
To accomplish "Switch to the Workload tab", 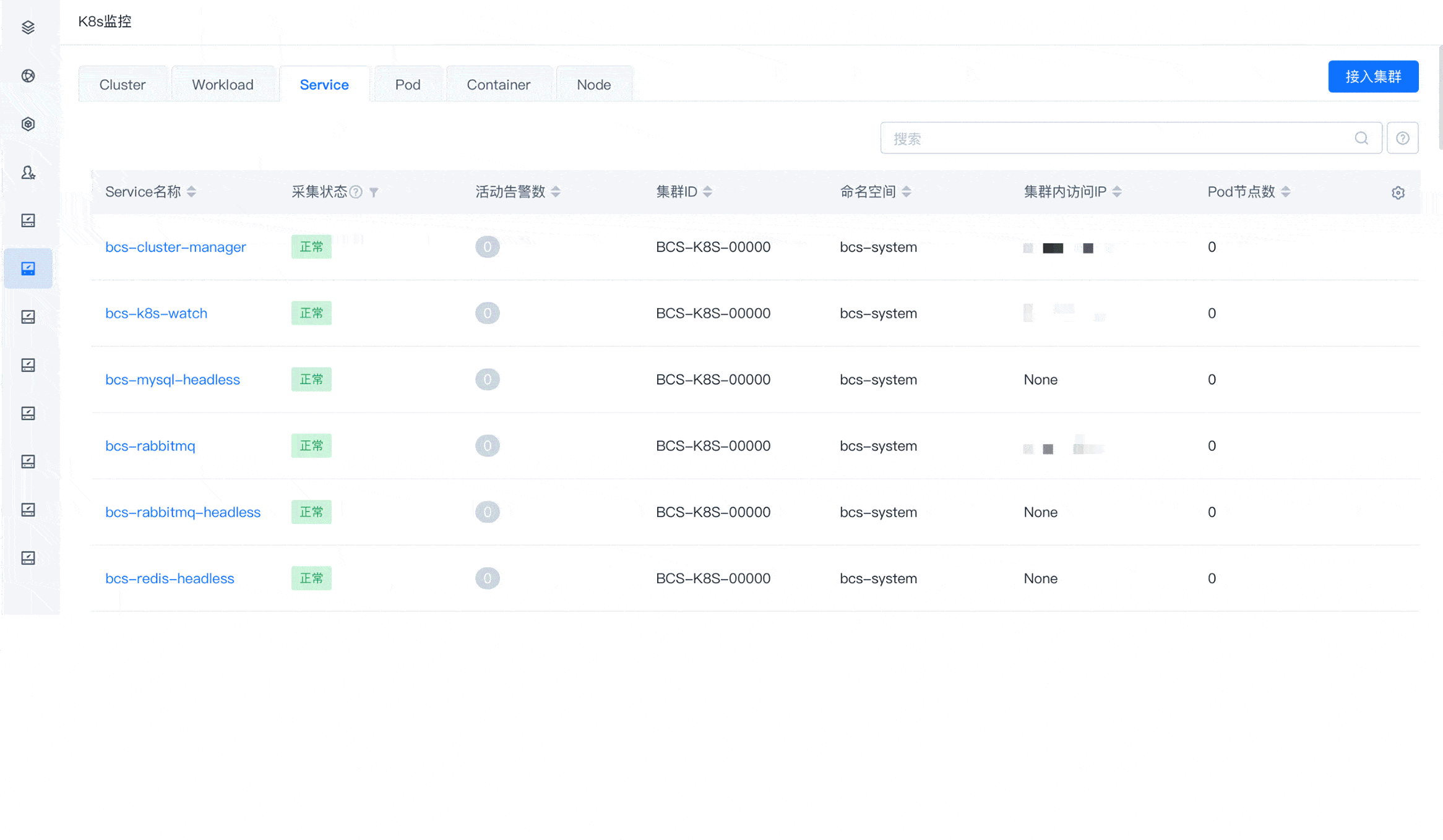I will (x=223, y=85).
